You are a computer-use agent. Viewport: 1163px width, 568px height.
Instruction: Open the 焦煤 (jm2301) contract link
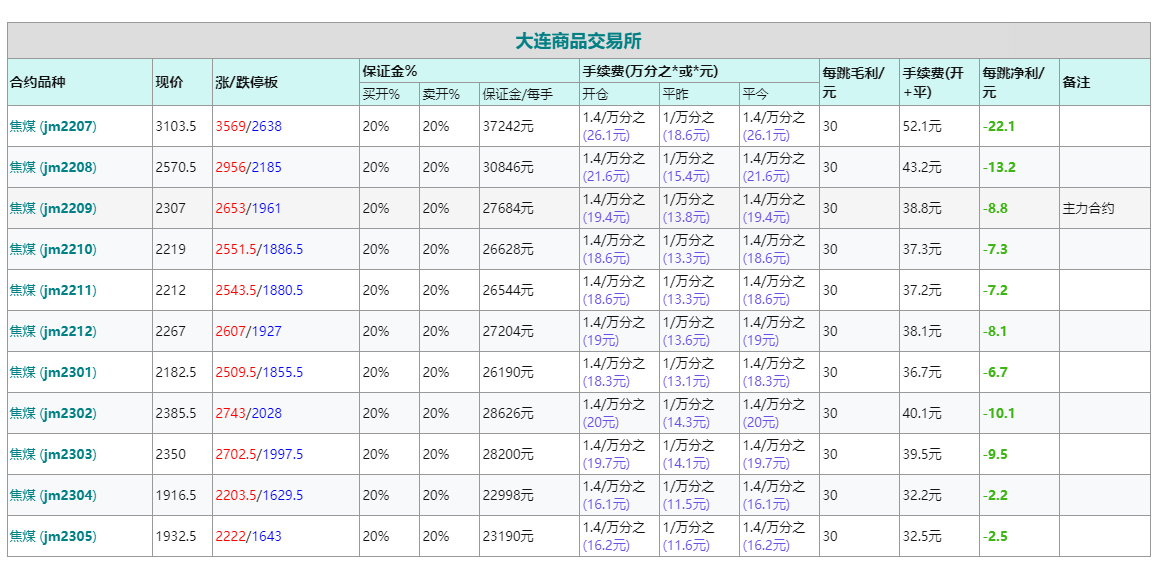(x=53, y=372)
